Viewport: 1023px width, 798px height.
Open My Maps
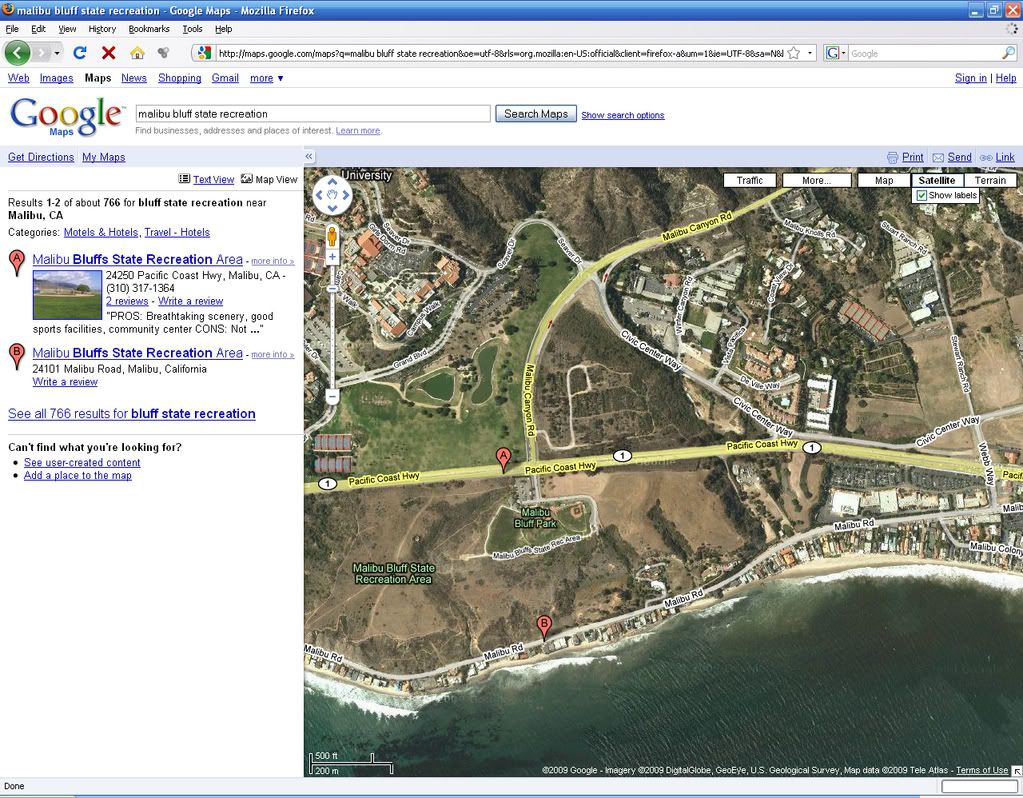pyautogui.click(x=104, y=157)
